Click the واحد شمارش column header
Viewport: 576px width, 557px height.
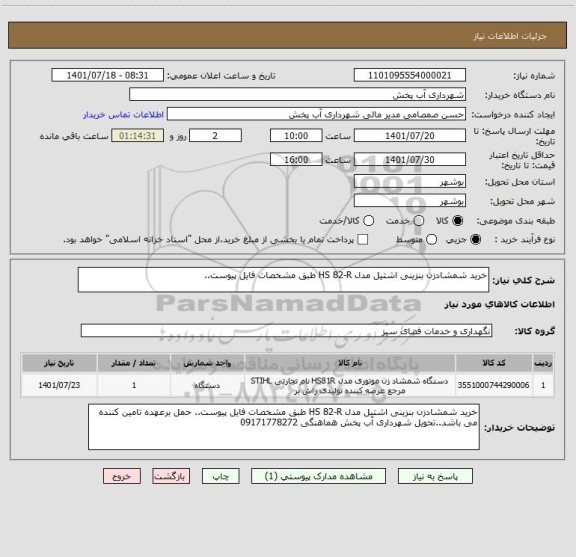pos(207,363)
